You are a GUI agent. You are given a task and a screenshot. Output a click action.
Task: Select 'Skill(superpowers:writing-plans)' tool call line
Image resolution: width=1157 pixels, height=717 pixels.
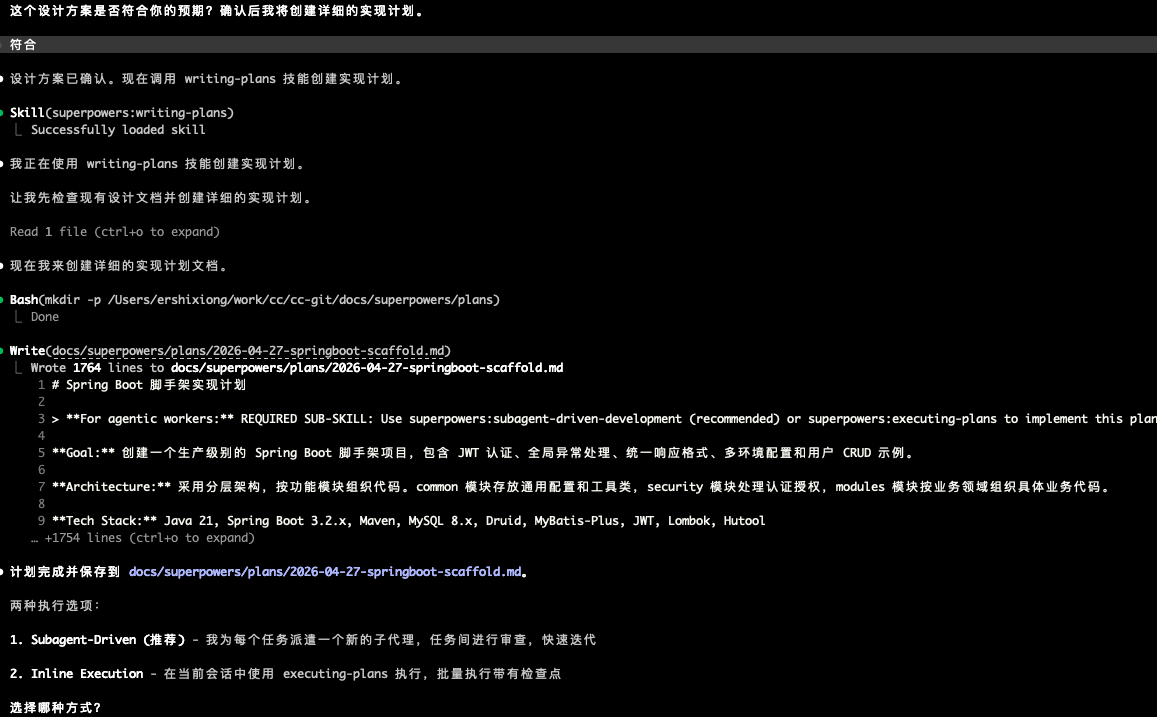[122, 113]
